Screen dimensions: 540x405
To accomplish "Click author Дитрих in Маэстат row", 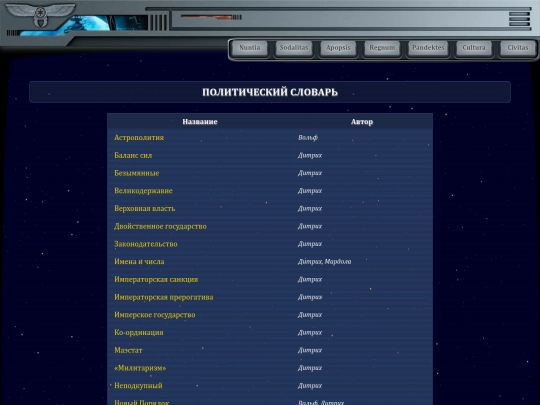I will pos(310,350).
